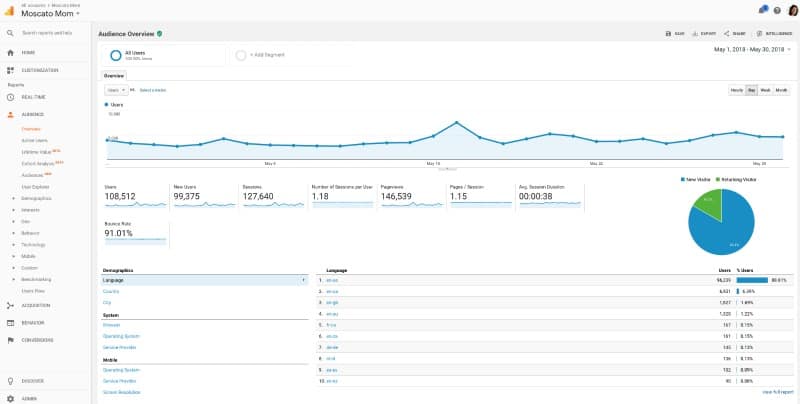Click City under Demographics

pyautogui.click(x=107, y=302)
